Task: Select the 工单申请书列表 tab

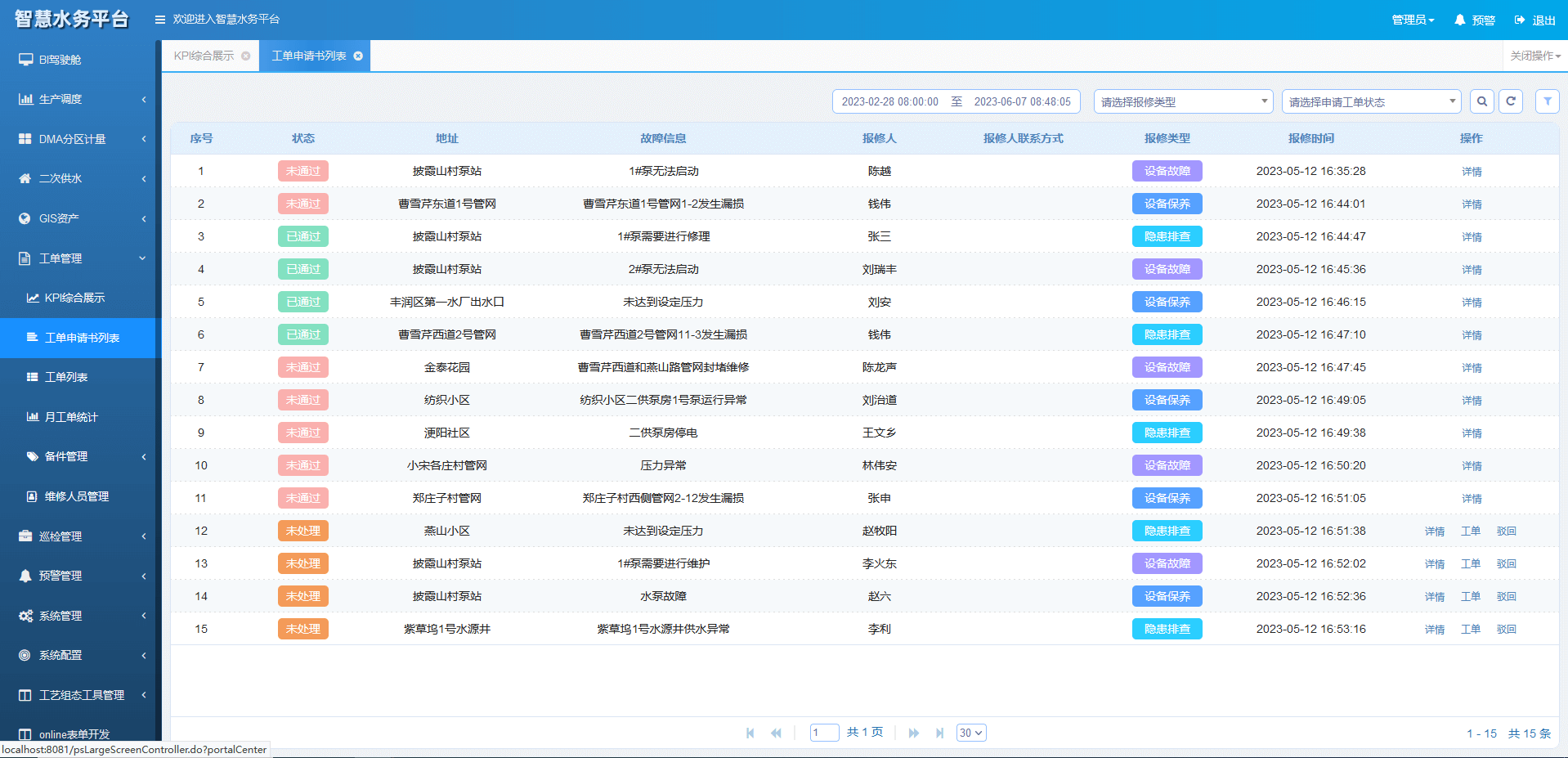Action: point(309,56)
